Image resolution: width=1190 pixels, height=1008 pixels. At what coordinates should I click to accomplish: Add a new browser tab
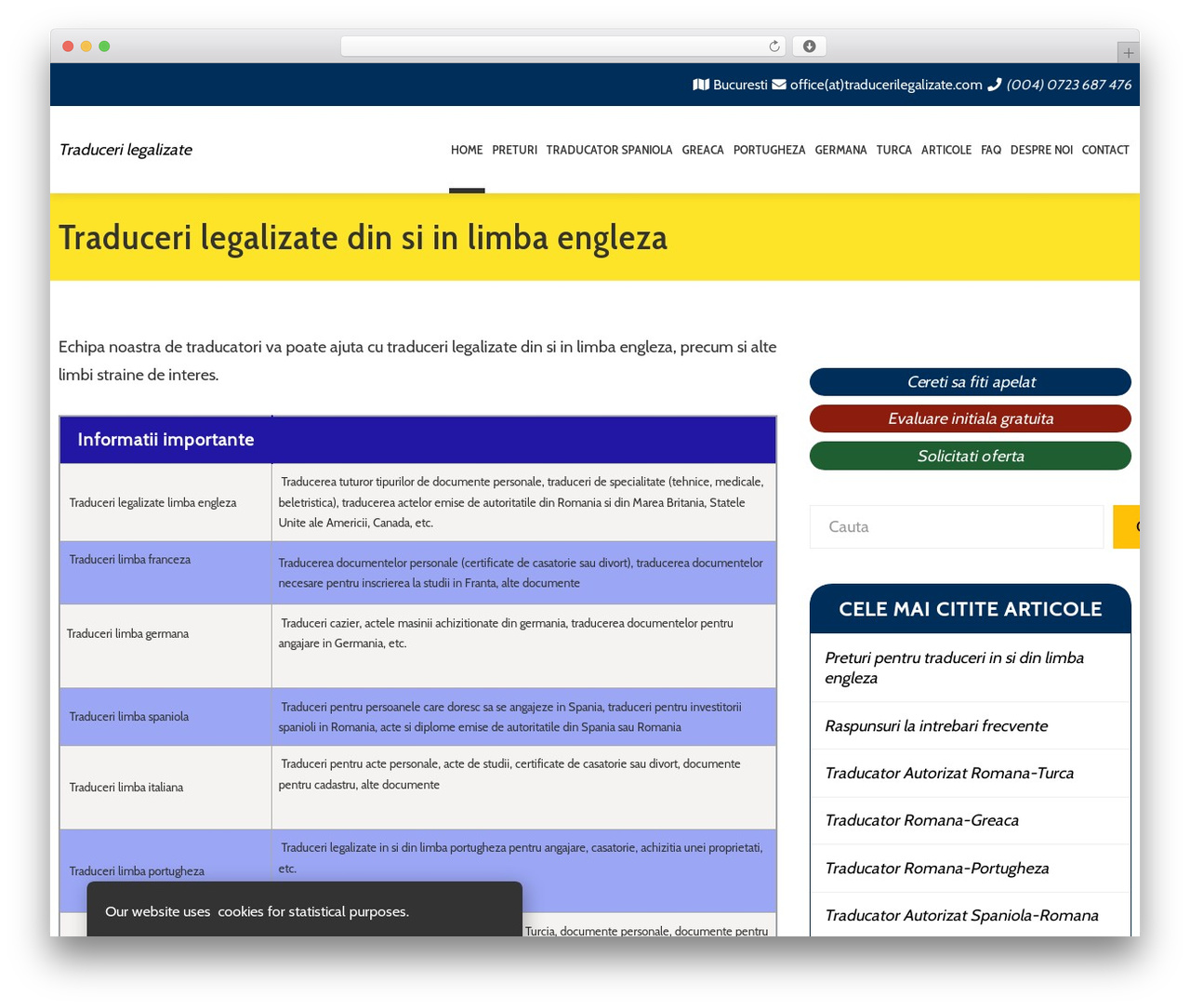pos(1128,52)
